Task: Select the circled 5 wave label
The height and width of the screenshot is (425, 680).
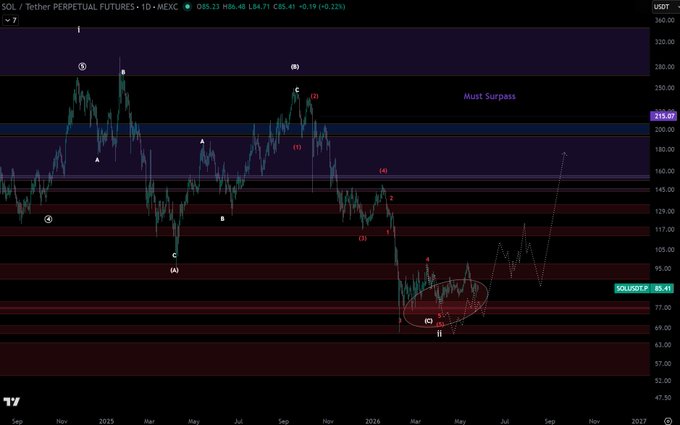Action: pyautogui.click(x=82, y=66)
